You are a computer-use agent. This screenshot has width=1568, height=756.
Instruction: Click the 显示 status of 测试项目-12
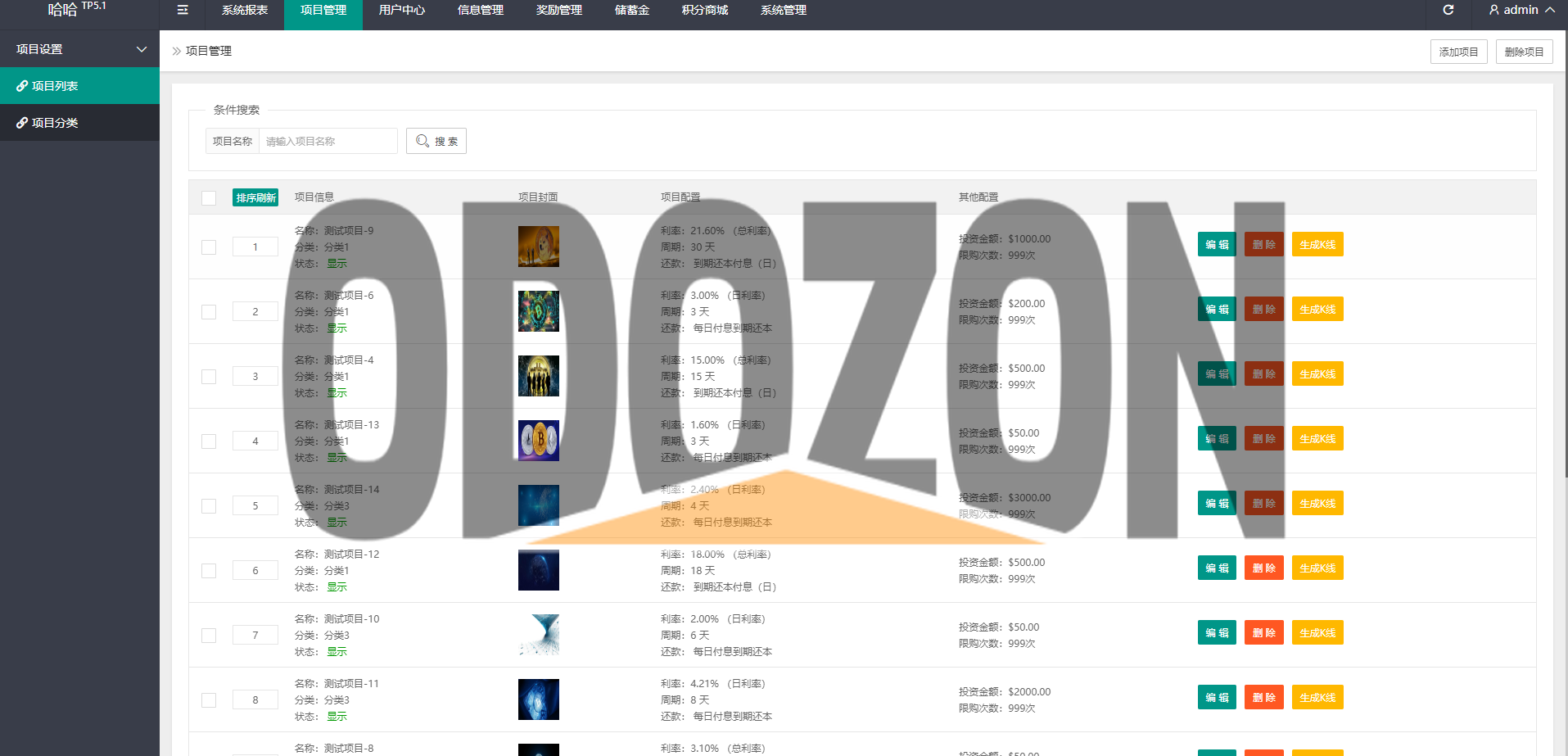pos(337,587)
